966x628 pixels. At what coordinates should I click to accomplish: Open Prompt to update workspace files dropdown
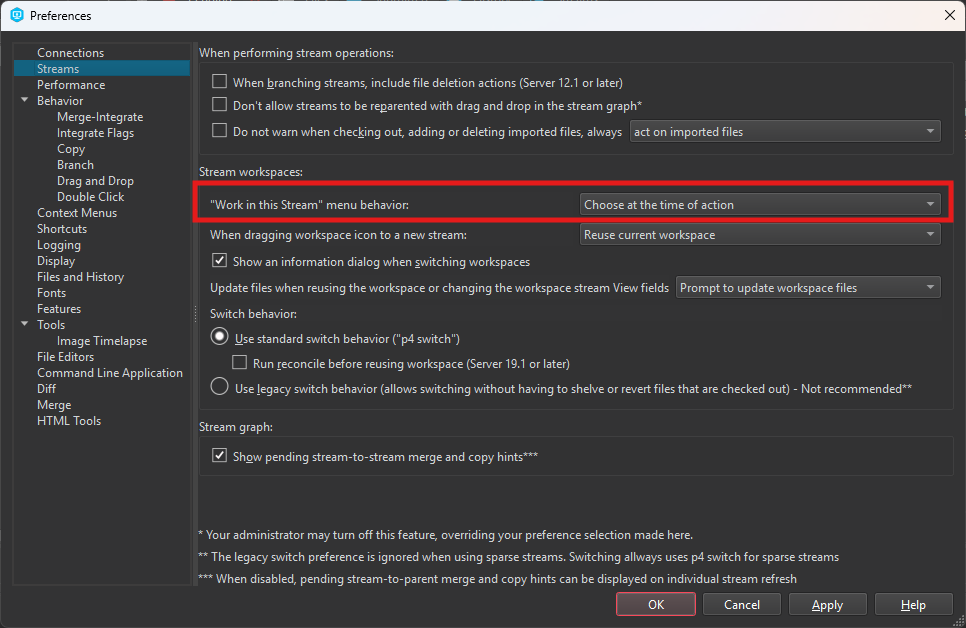pyautogui.click(x=808, y=288)
